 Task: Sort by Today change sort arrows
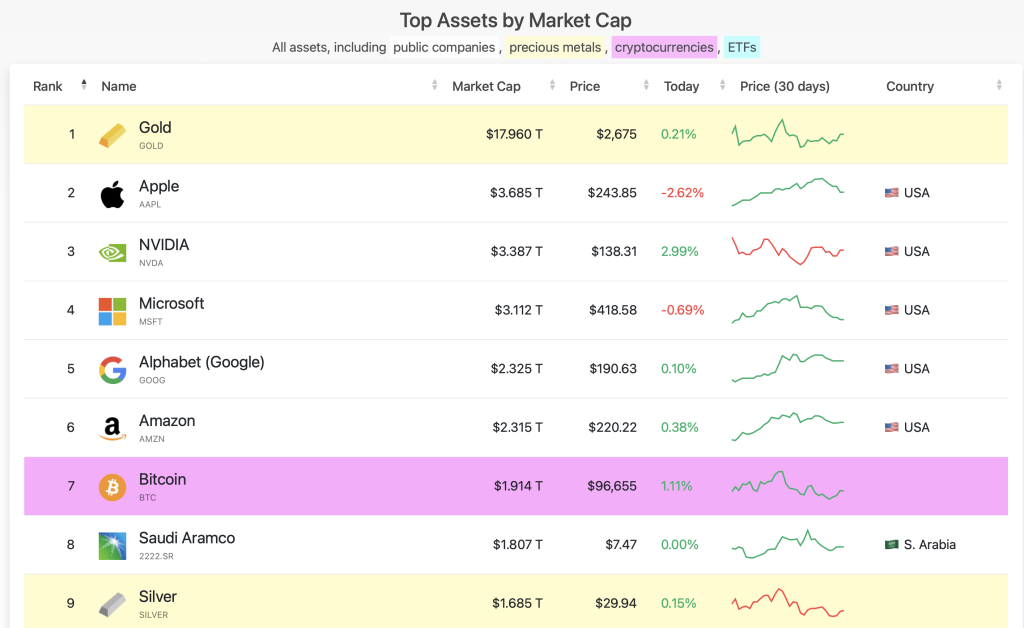pos(722,85)
